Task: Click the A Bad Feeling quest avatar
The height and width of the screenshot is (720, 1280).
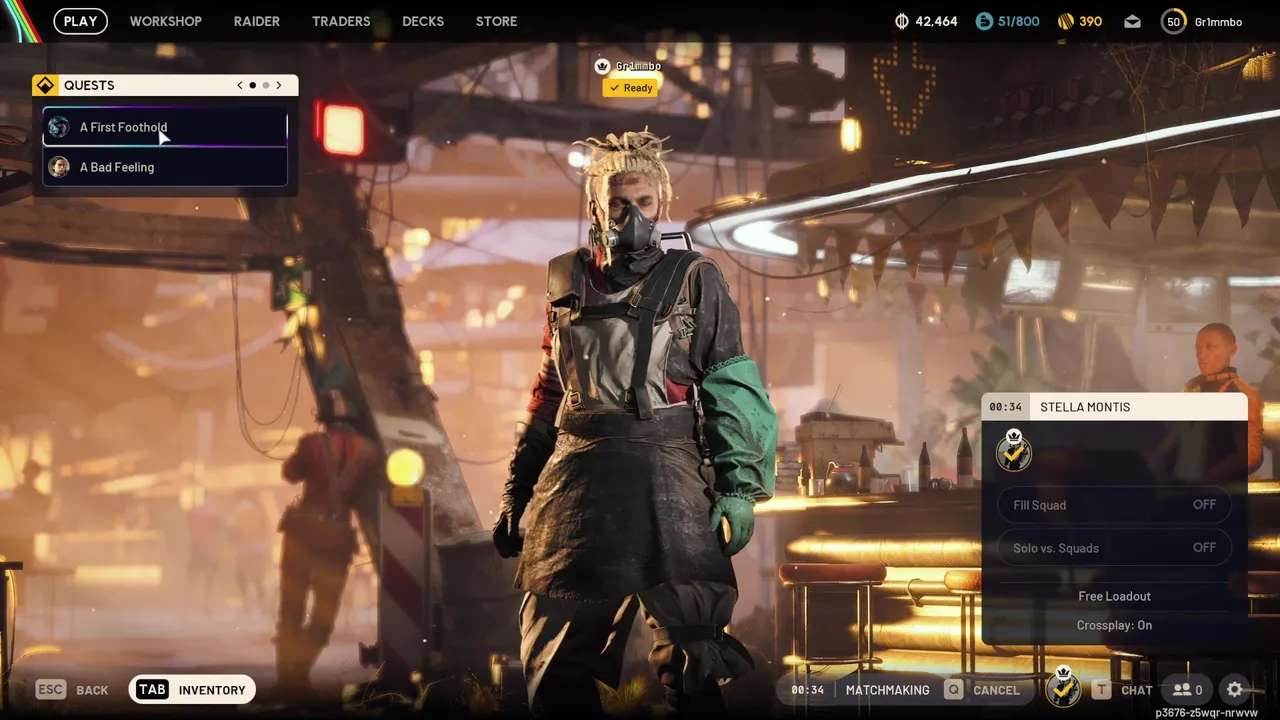Action: [59, 167]
